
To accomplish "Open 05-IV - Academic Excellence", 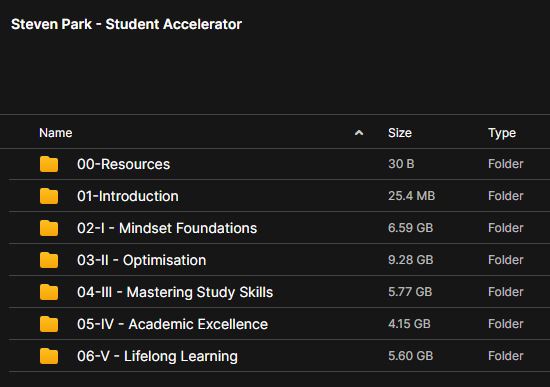I will [x=173, y=324].
